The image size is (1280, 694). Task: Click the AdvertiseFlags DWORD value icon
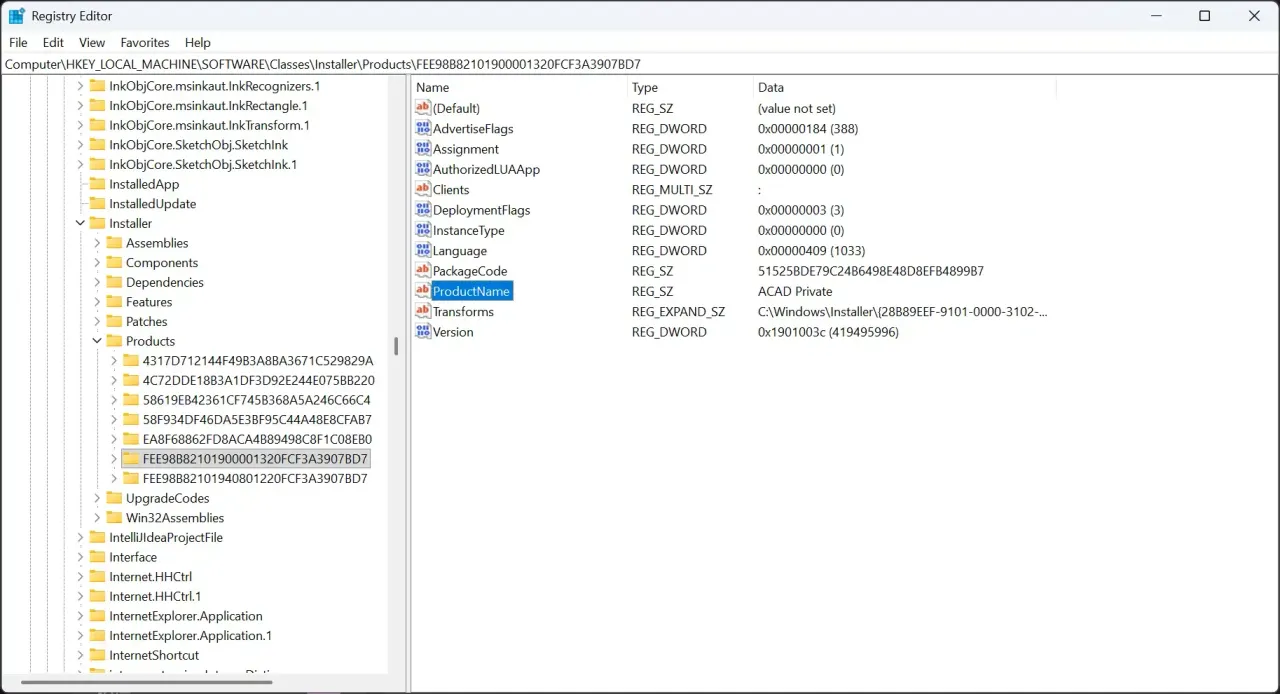423,129
